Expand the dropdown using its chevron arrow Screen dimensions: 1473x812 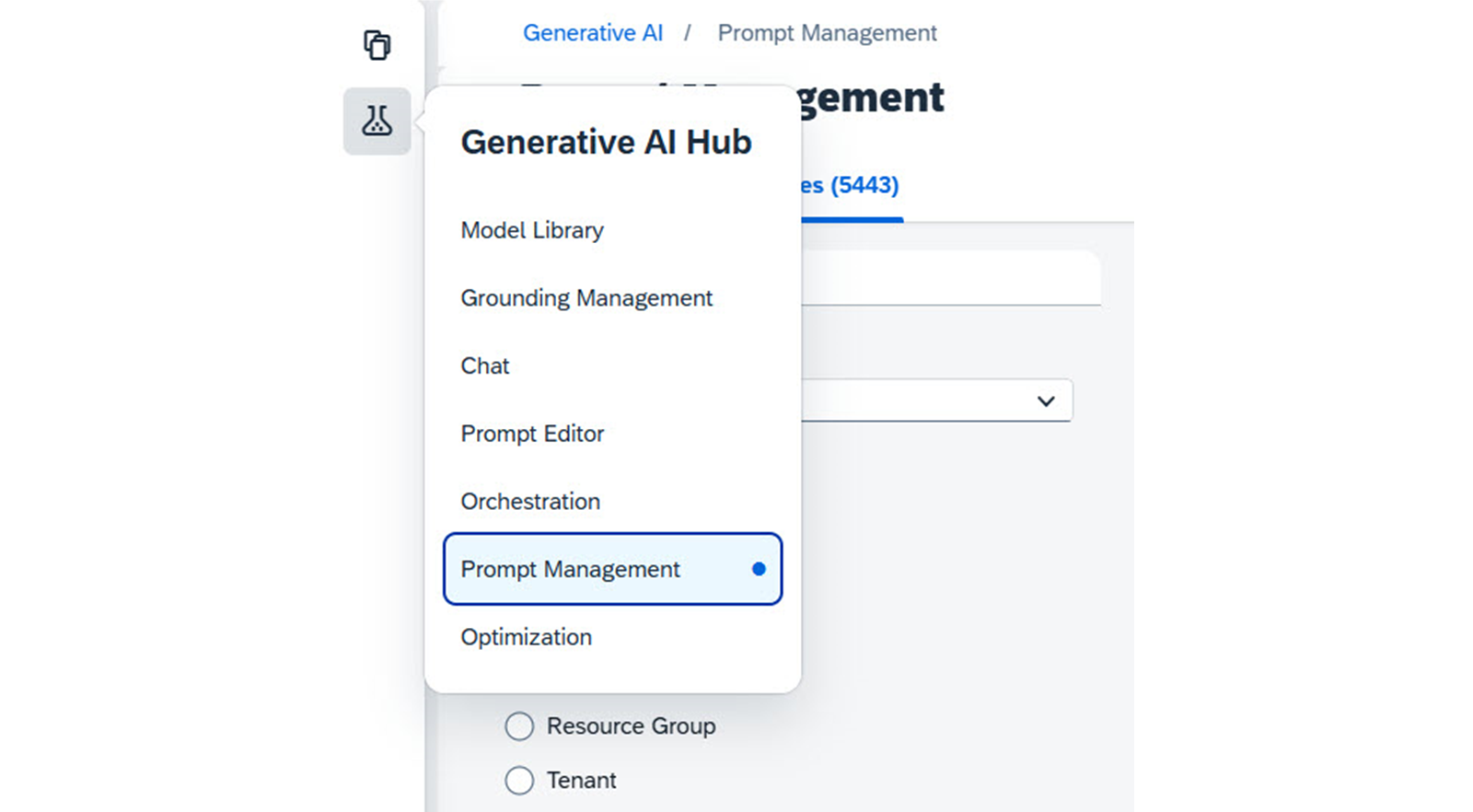(1046, 401)
